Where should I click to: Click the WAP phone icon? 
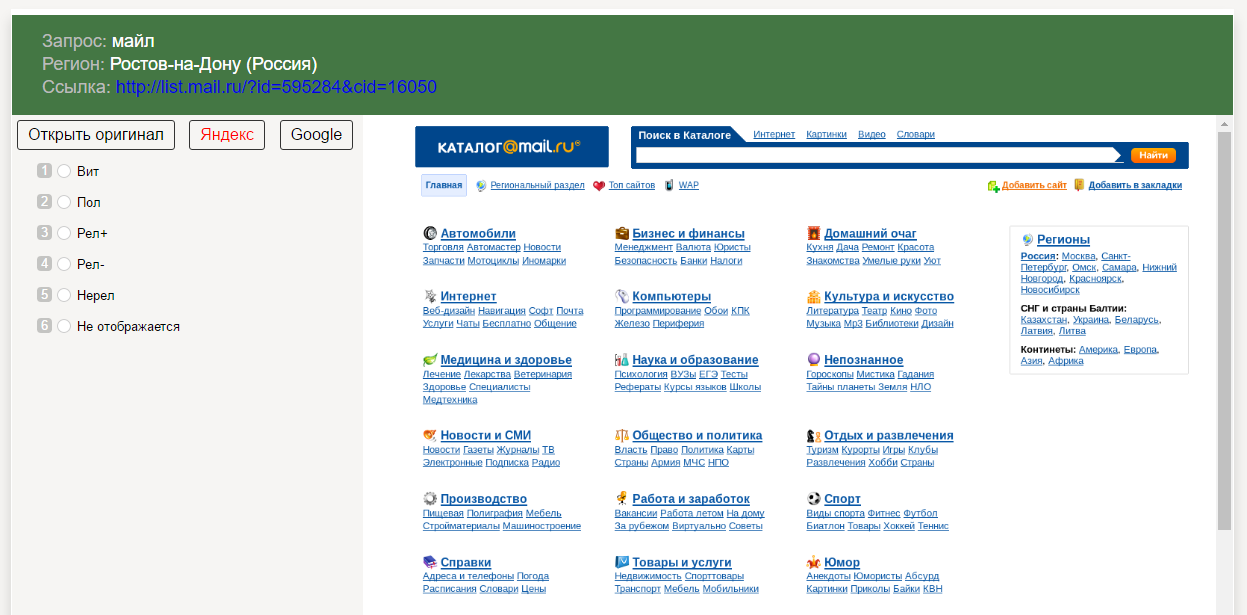click(668, 186)
